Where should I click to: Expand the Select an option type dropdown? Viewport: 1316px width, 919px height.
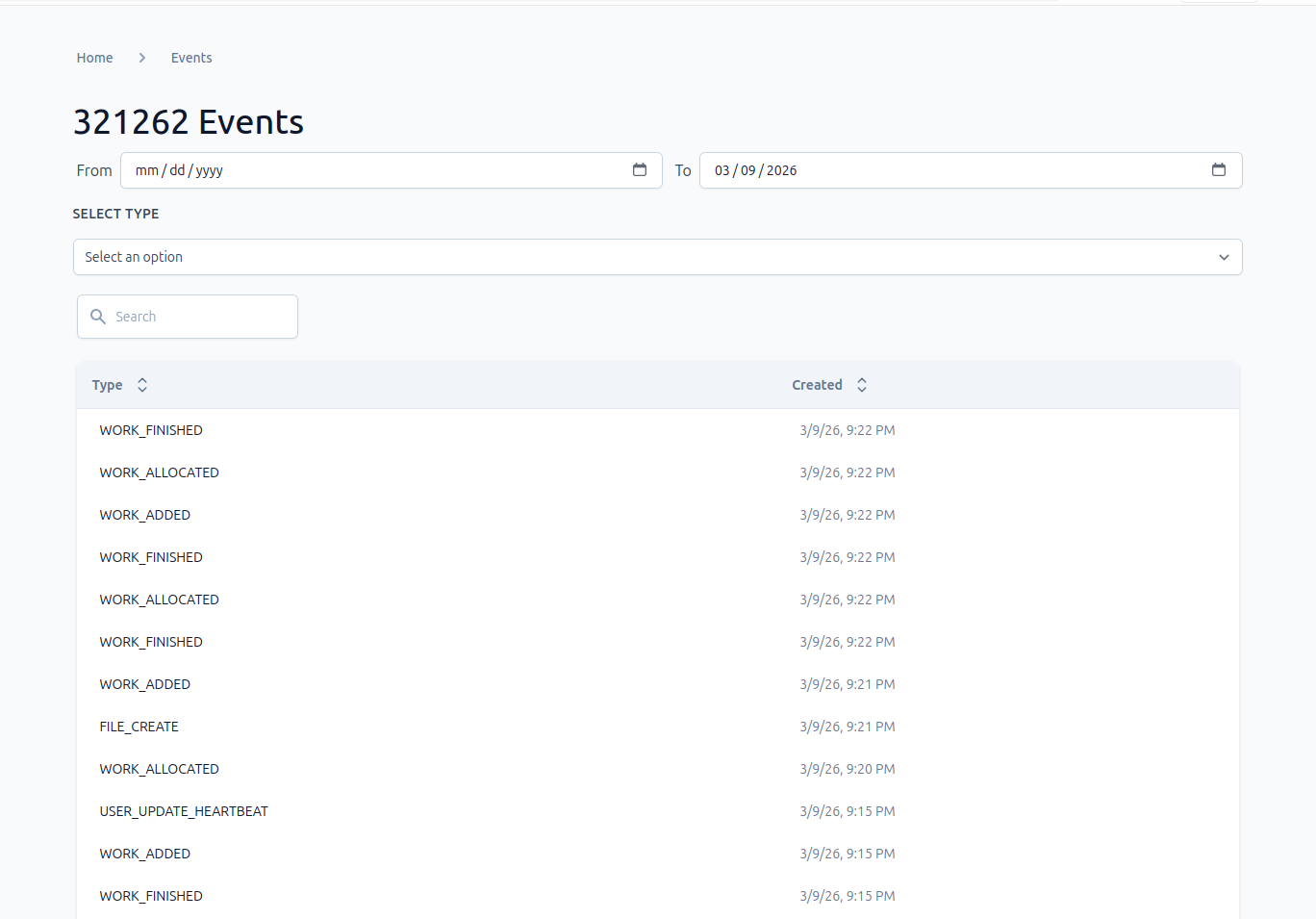(x=658, y=257)
